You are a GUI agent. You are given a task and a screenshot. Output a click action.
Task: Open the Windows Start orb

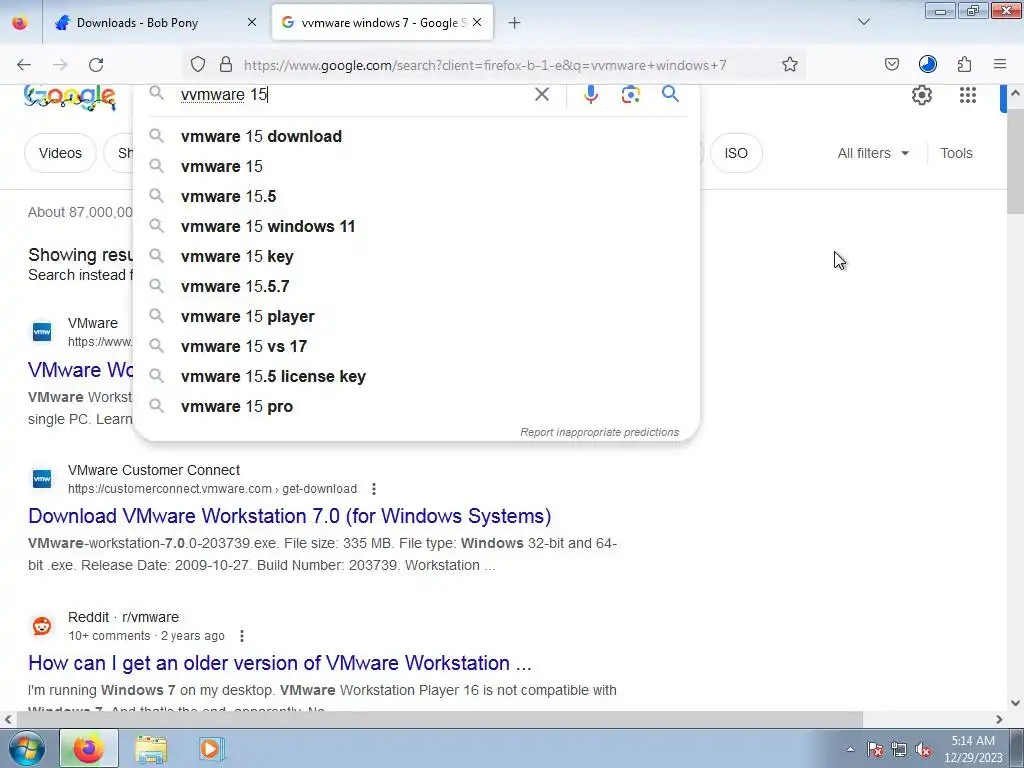[27, 748]
